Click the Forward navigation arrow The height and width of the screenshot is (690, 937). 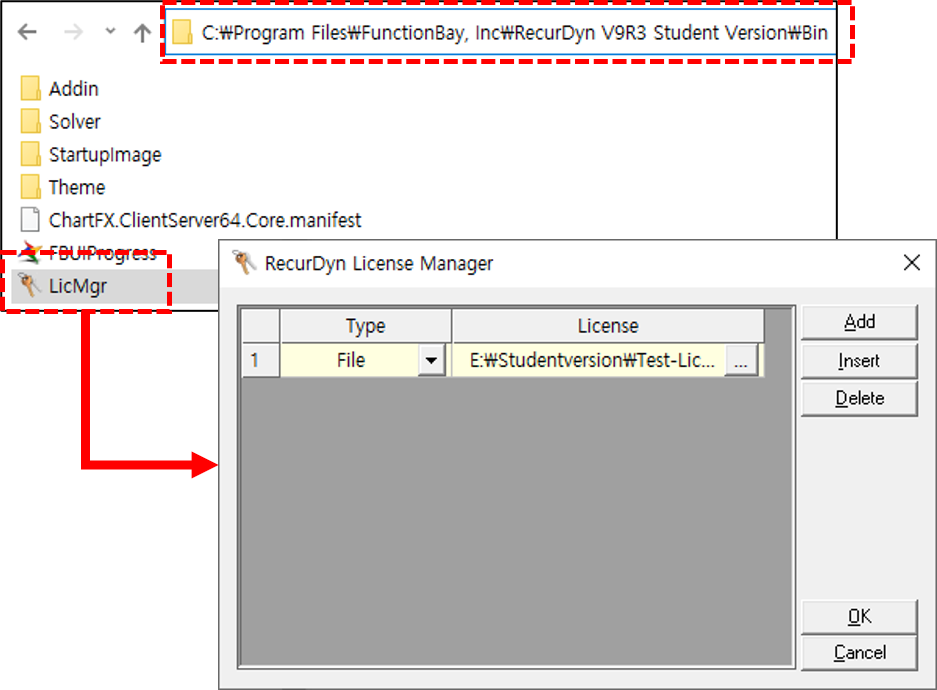73,32
